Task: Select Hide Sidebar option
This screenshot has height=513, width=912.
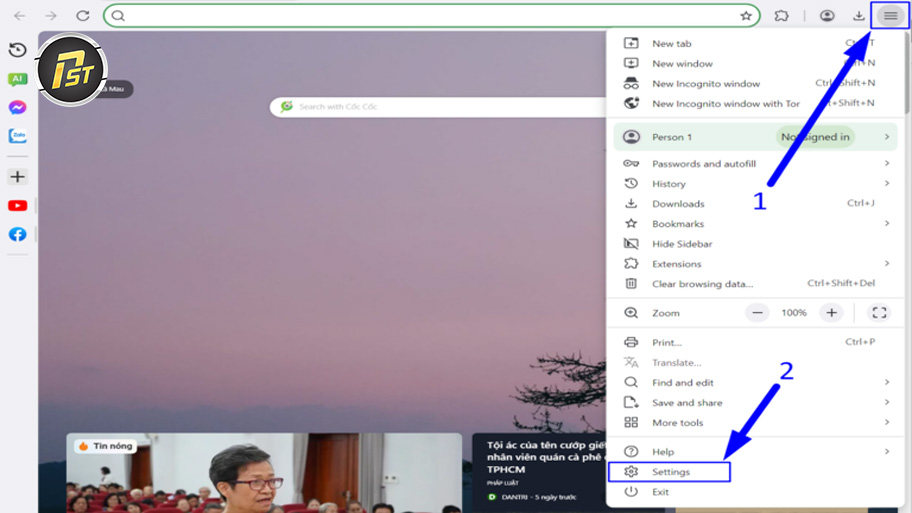Action: point(755,244)
